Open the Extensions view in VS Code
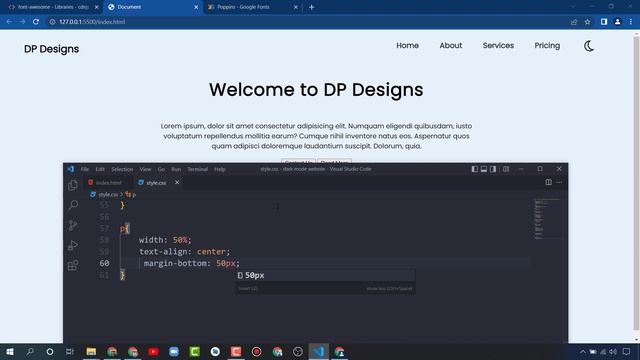The height and width of the screenshot is (360, 640). coord(73,265)
